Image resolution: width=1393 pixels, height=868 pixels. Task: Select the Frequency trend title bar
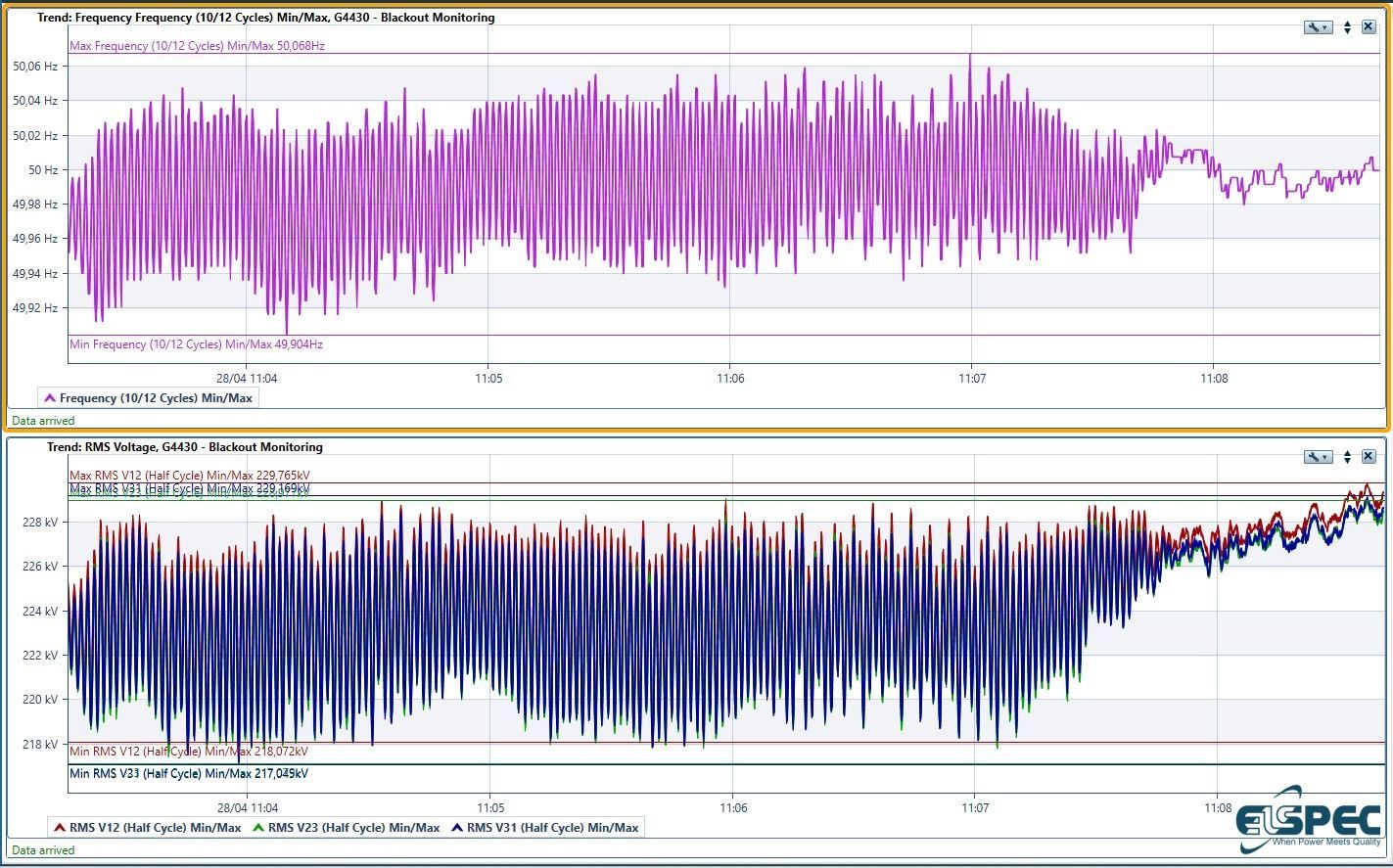265,18
